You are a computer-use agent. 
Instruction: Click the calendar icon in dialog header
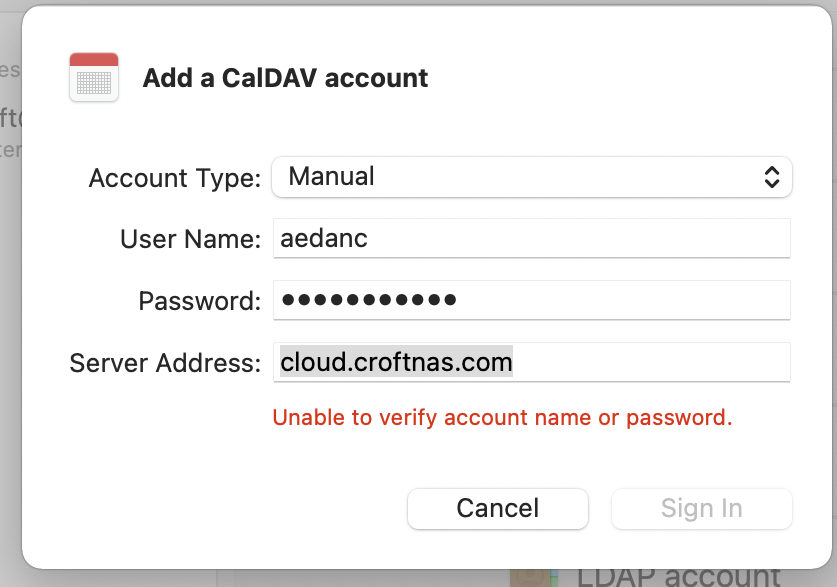[x=94, y=77]
